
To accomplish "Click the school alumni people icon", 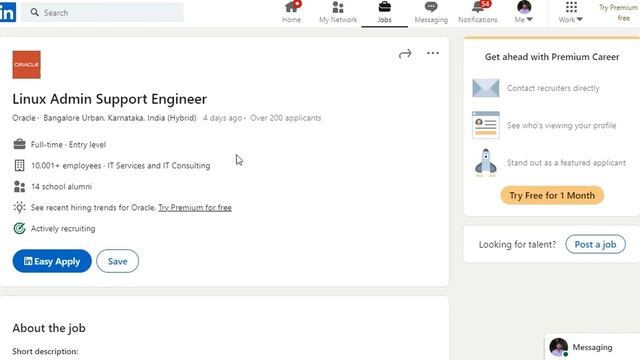I will tap(19, 187).
